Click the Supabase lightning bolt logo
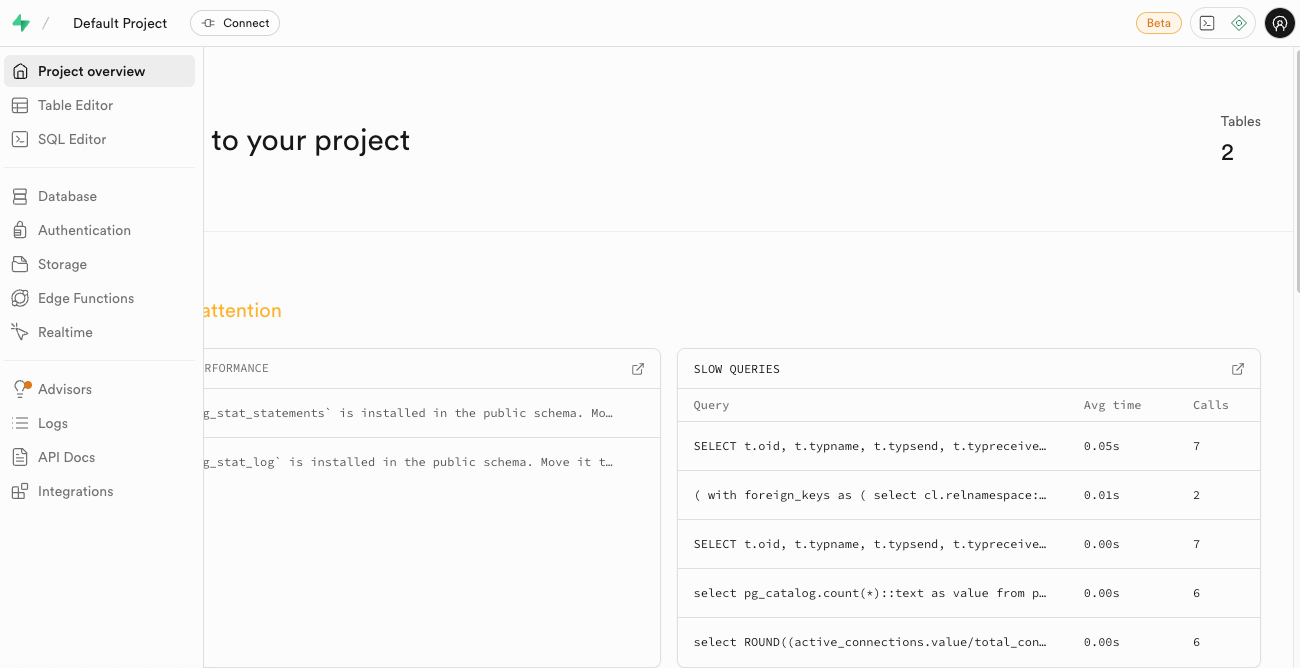 coord(21,23)
